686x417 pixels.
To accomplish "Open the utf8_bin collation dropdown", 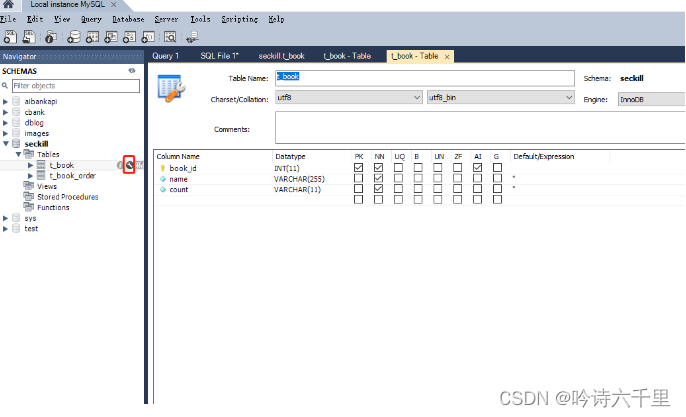I will pos(500,97).
